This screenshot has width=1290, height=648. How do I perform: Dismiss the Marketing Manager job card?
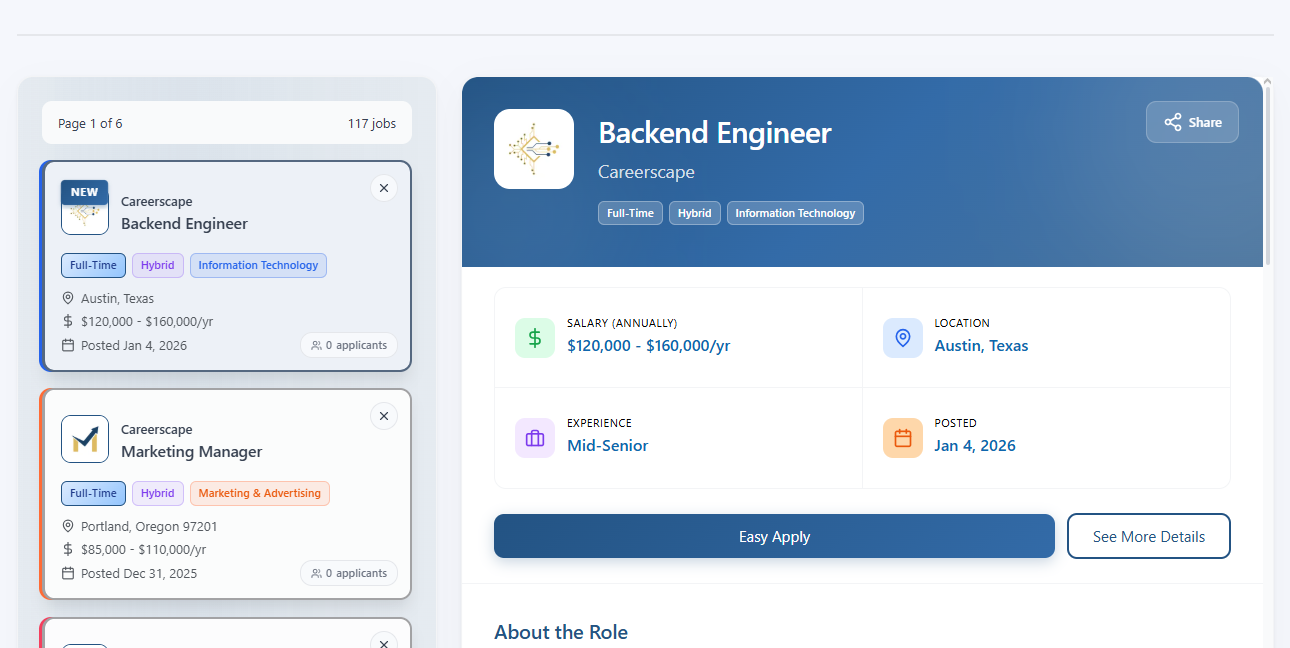point(383,416)
